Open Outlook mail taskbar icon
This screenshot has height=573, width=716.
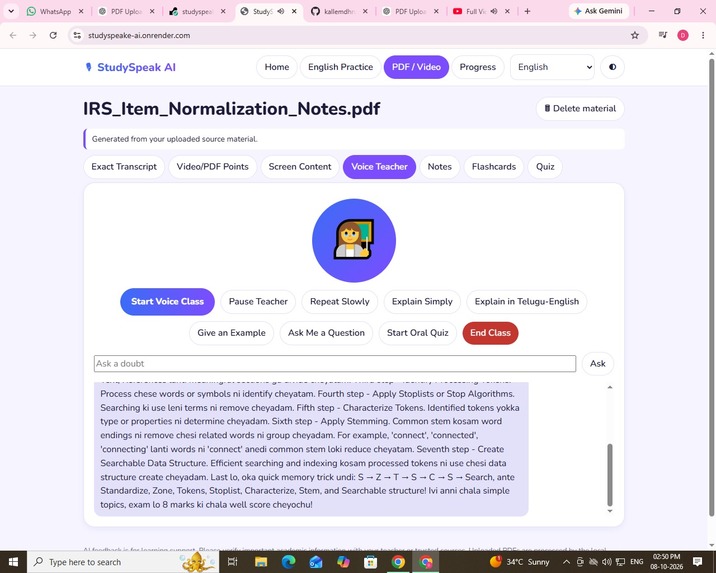(316, 562)
